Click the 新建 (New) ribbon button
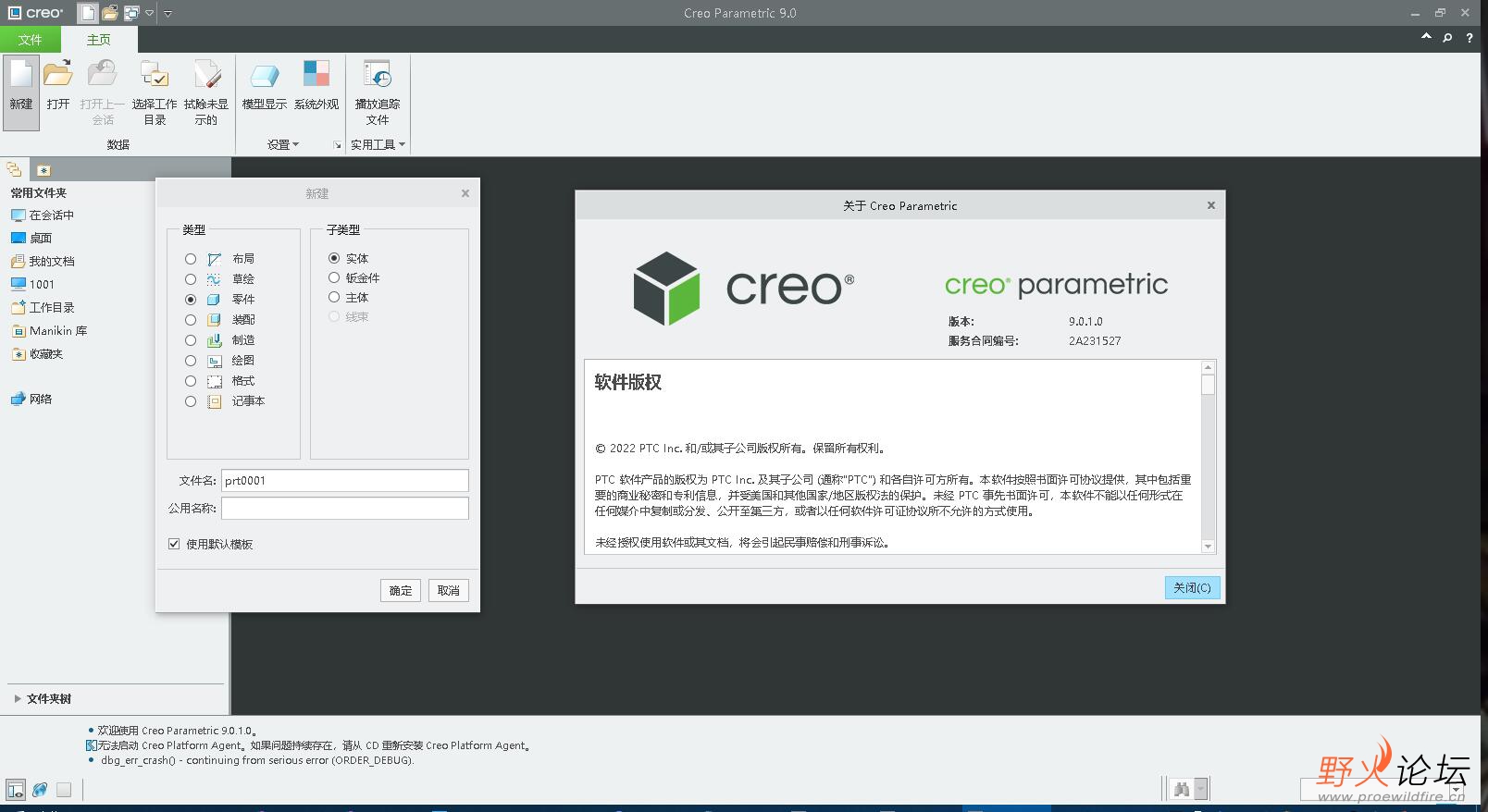Image resolution: width=1488 pixels, height=812 pixels. point(21,92)
